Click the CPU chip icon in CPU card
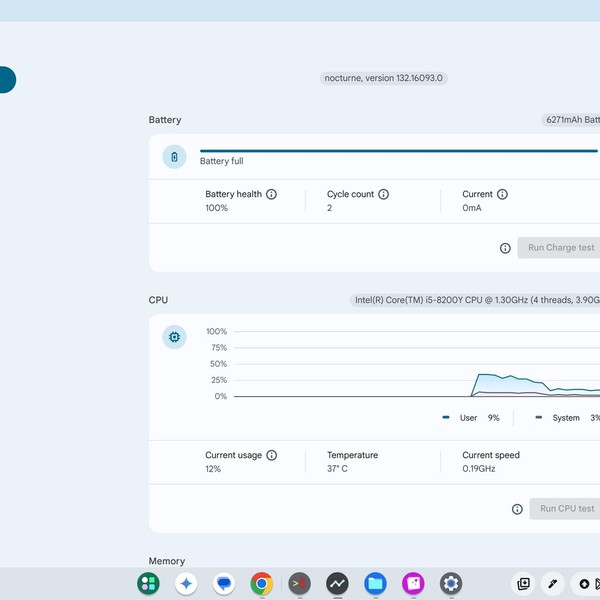600x600 pixels. tap(174, 337)
